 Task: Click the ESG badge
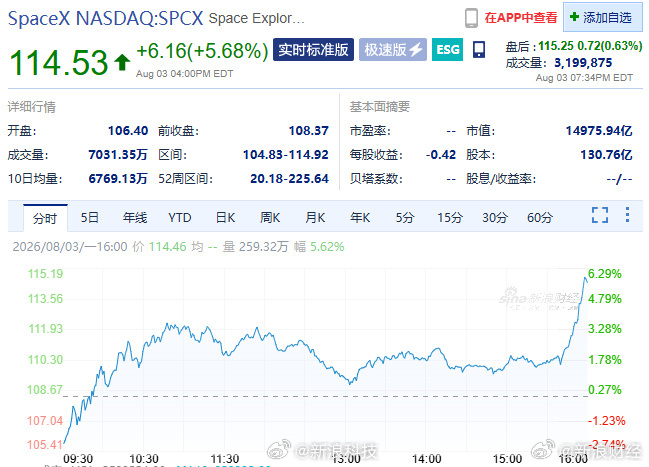click(x=447, y=50)
